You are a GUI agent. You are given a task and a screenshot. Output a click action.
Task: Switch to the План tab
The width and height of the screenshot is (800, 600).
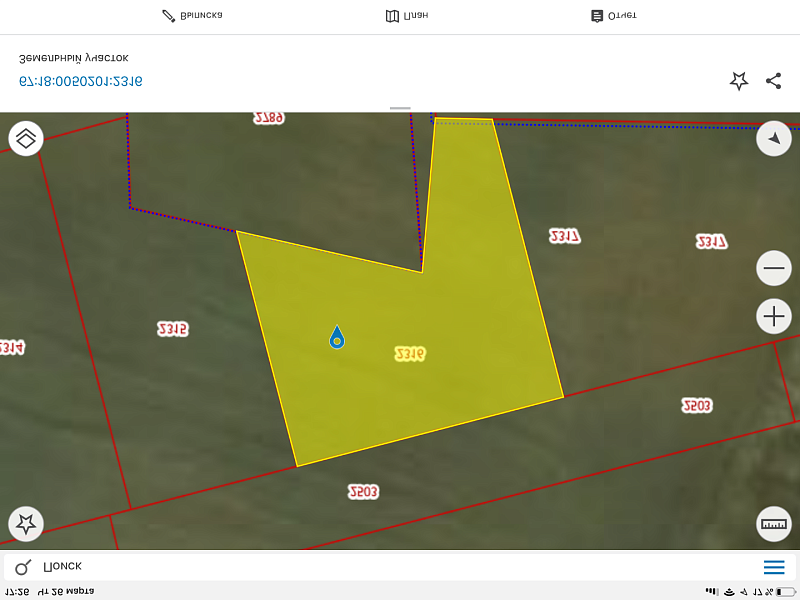tap(407, 16)
